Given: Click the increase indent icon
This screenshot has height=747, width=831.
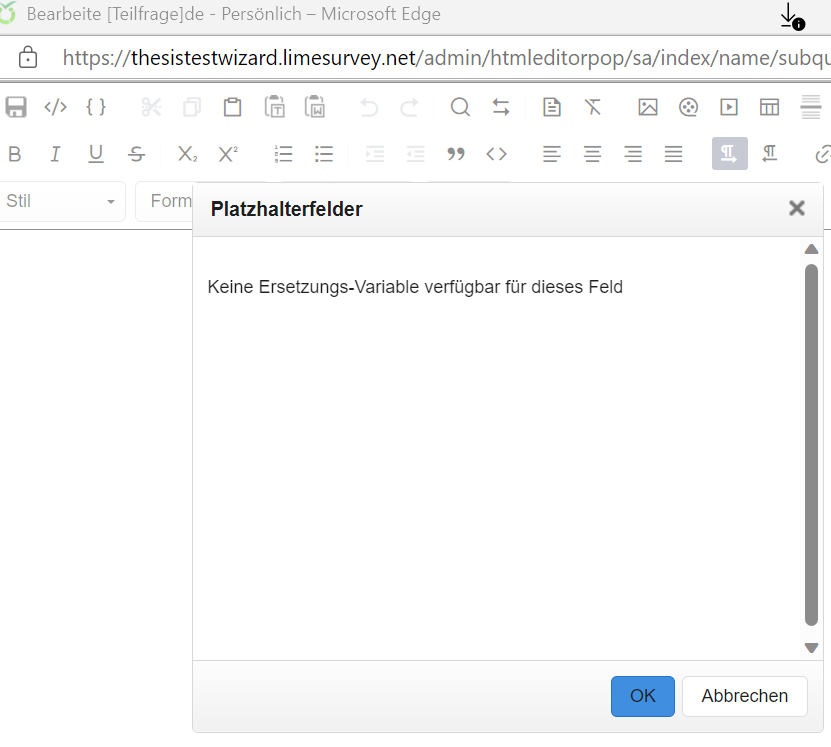Looking at the screenshot, I should coord(375,154).
